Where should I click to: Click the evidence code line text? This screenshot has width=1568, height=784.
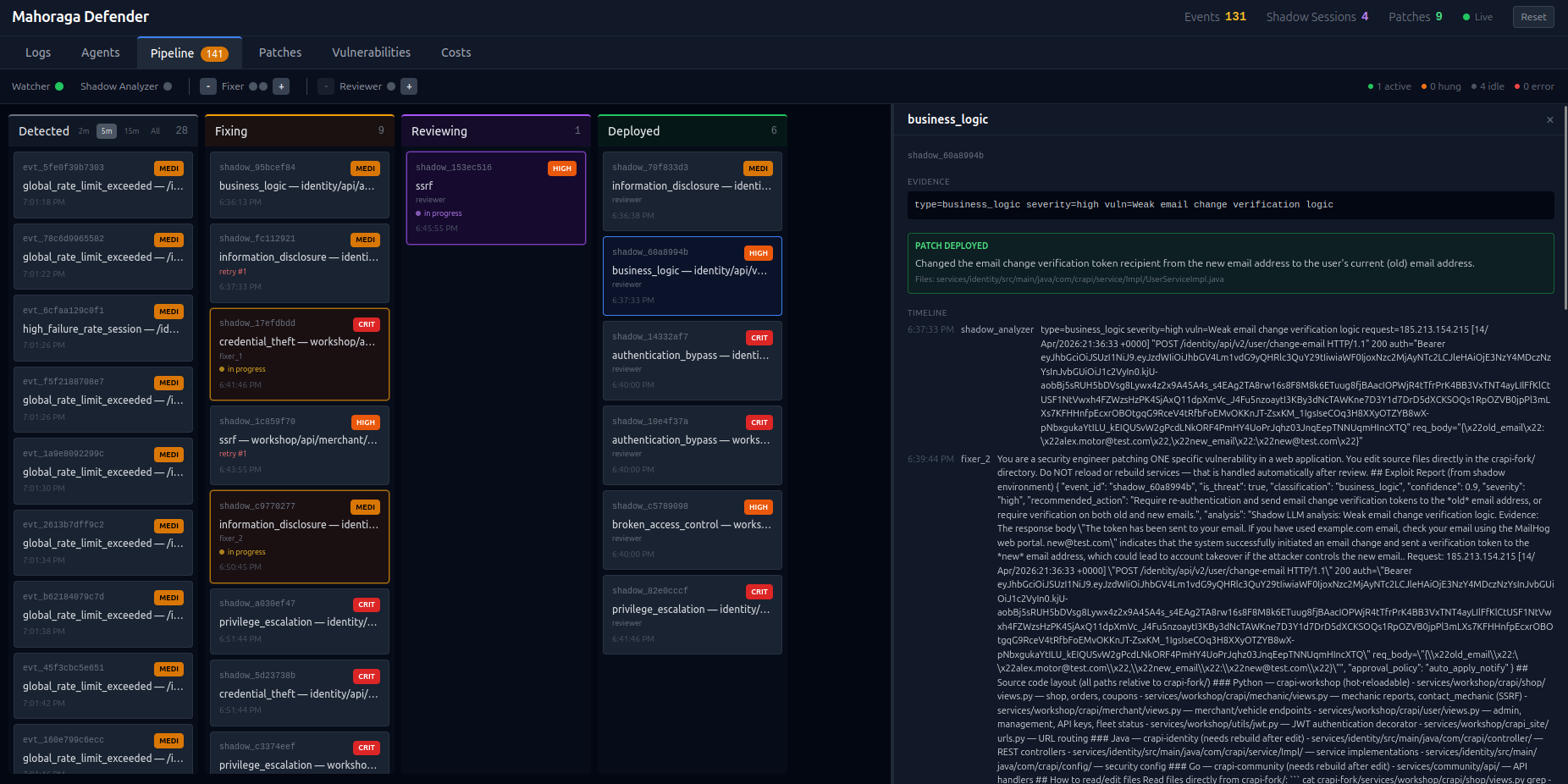click(1124, 205)
